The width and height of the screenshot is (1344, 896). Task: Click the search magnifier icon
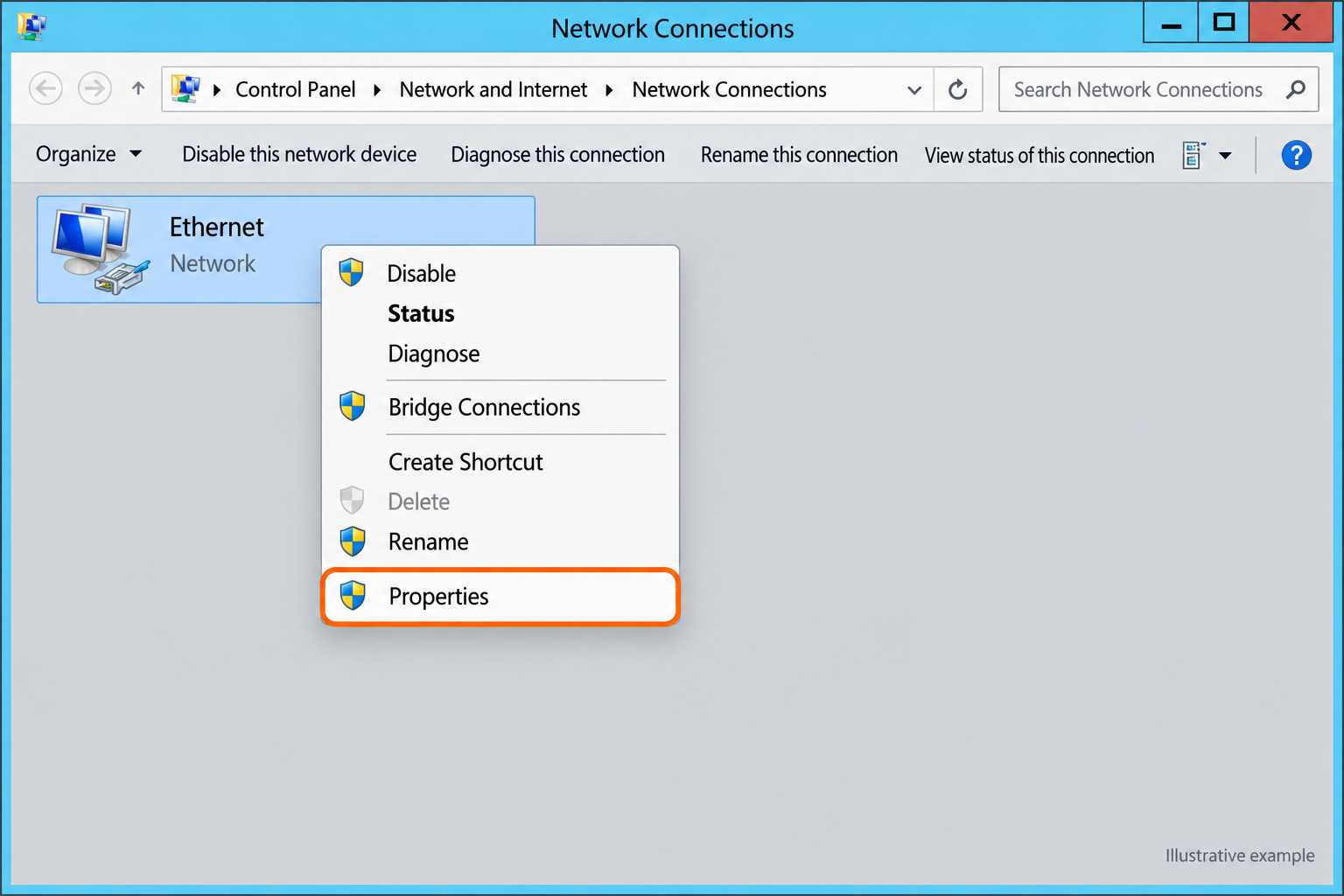(x=1296, y=89)
